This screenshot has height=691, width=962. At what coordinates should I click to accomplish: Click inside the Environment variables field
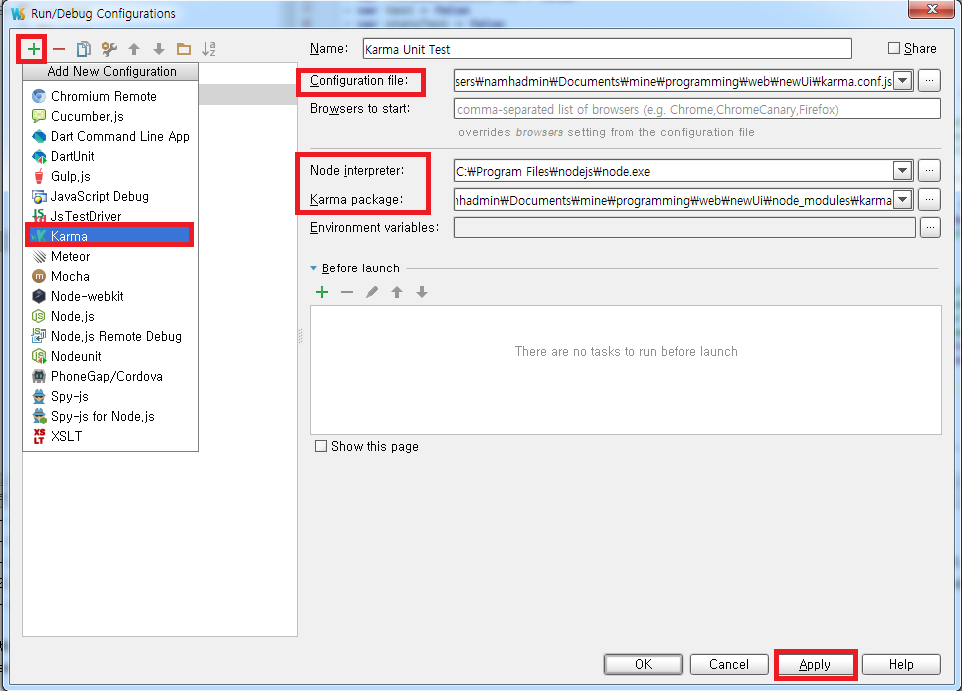(680, 227)
